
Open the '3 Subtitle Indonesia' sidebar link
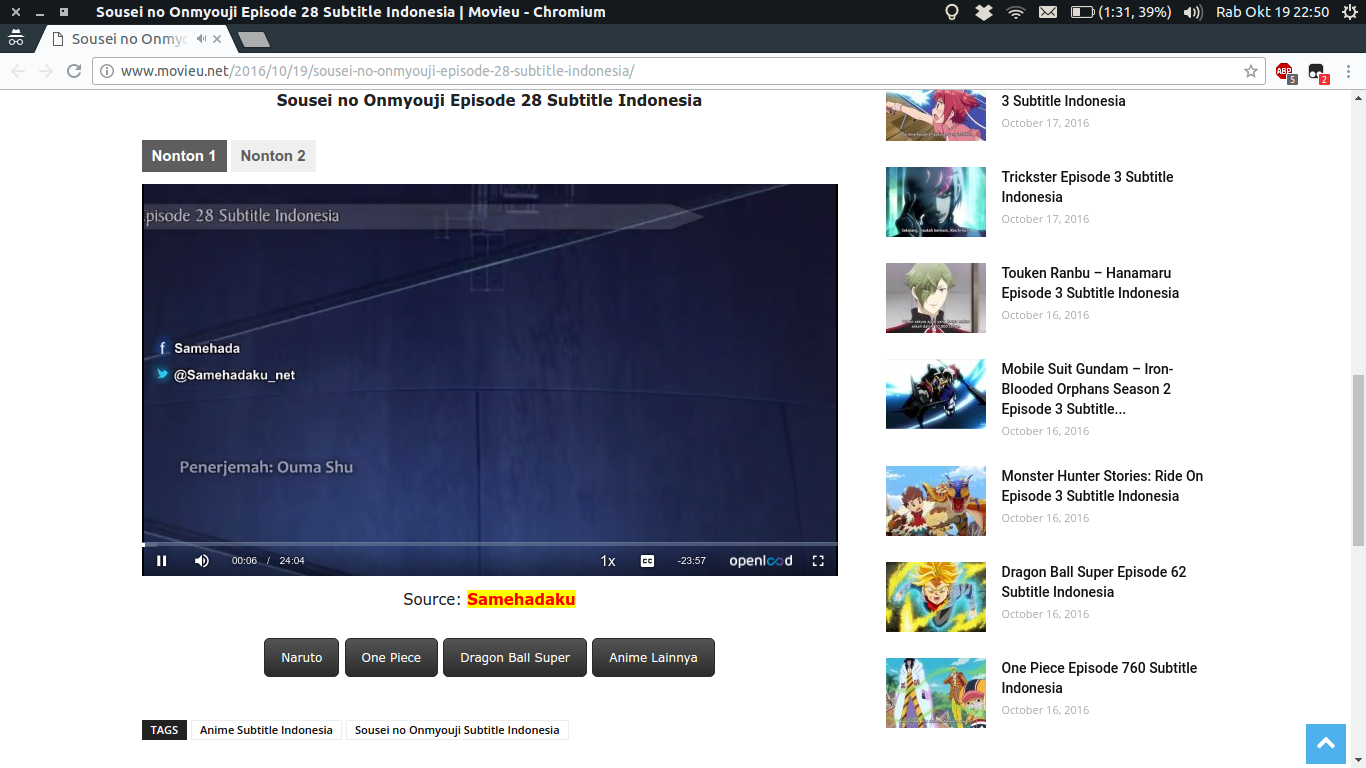click(x=1063, y=101)
